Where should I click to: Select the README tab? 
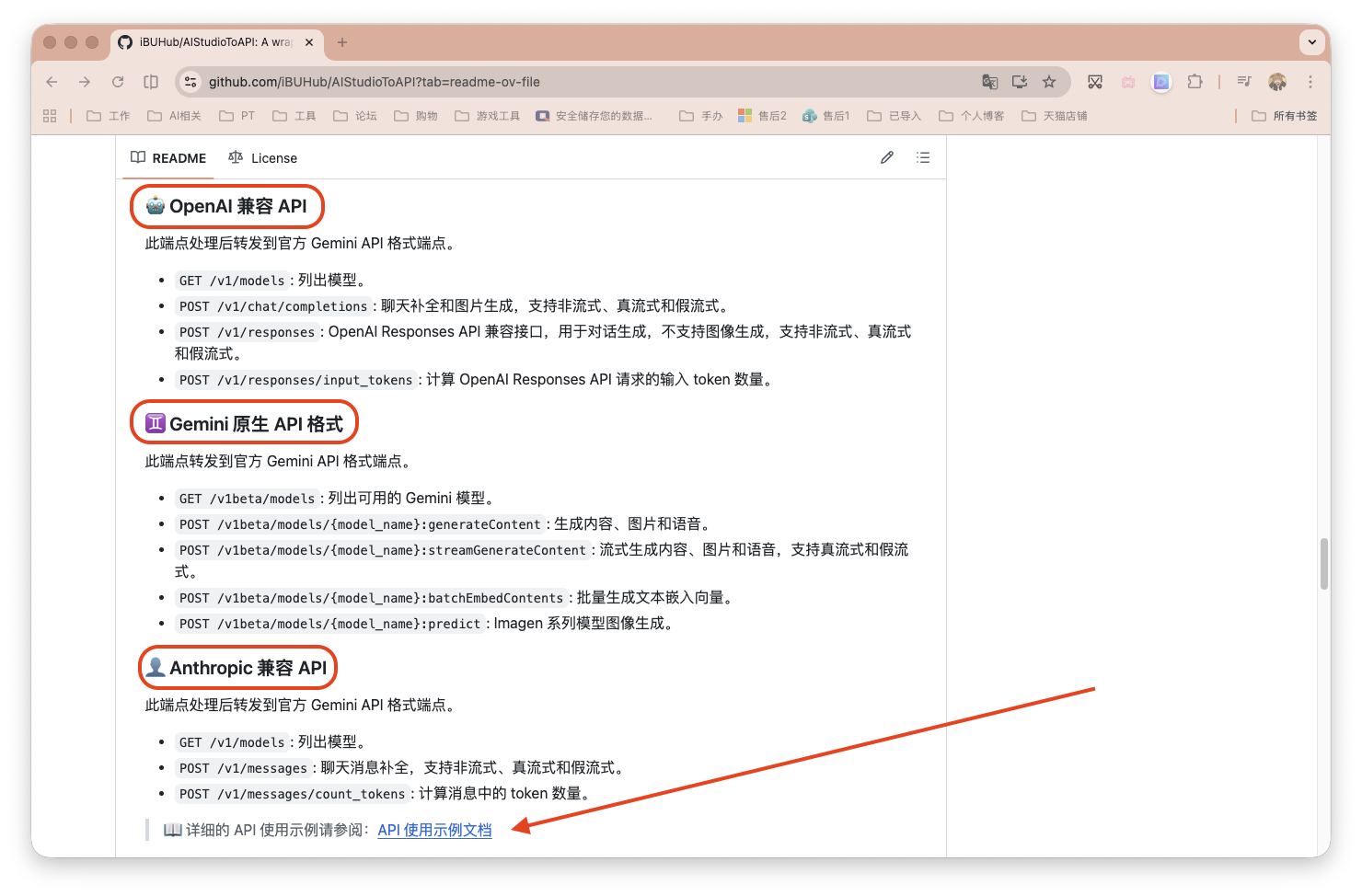[167, 157]
